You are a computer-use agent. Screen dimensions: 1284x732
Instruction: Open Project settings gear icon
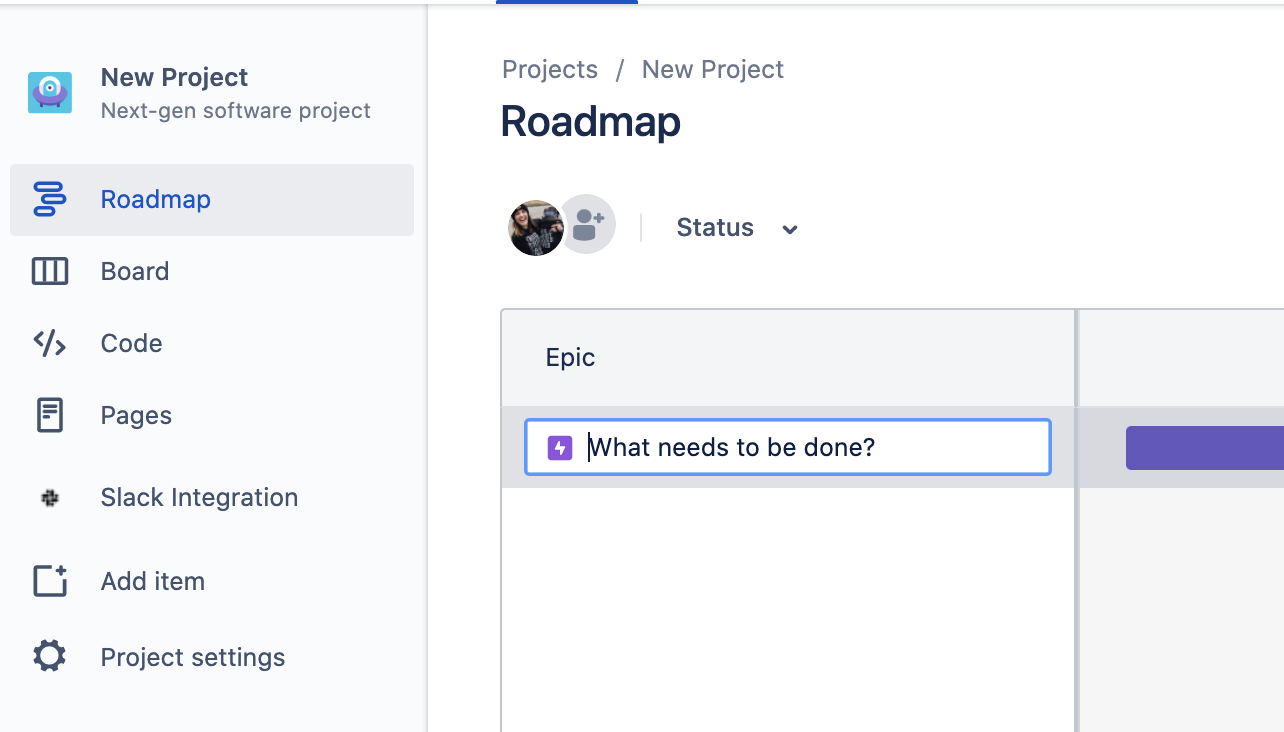(50, 656)
